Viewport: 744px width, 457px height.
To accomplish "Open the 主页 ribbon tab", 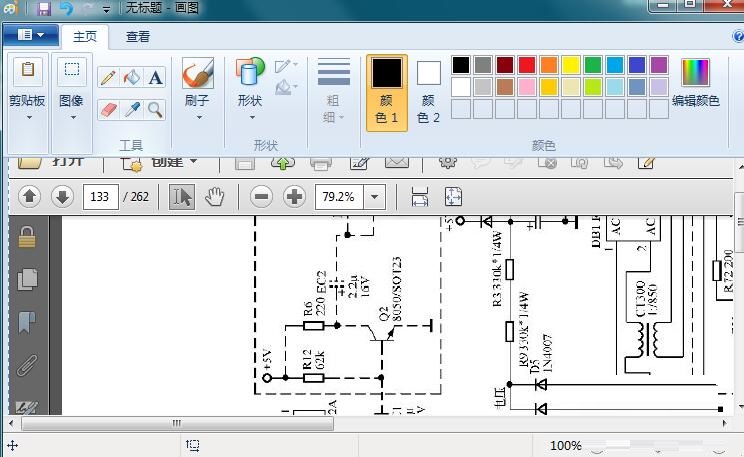I will 85,37.
